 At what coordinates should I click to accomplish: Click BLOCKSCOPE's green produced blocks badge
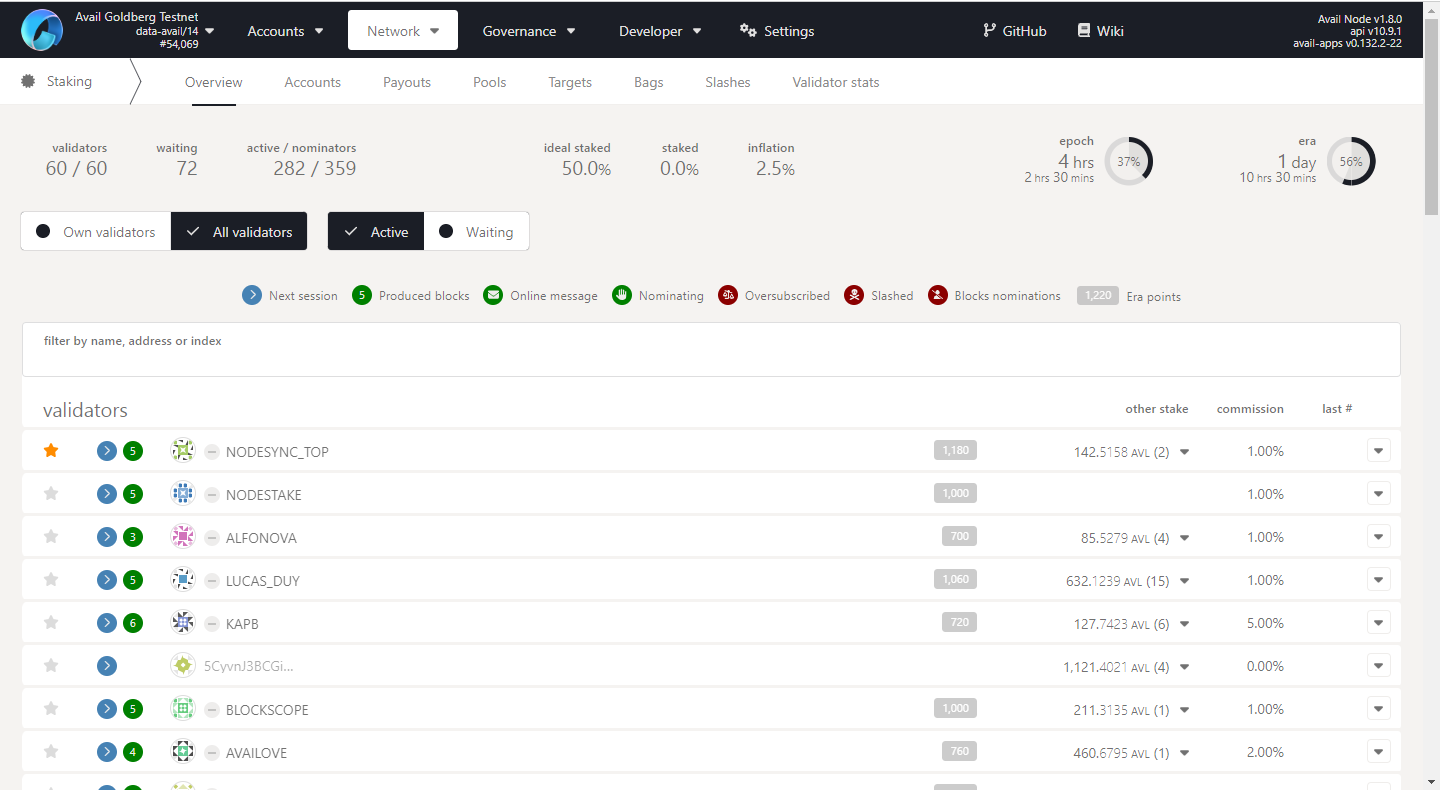pos(133,709)
